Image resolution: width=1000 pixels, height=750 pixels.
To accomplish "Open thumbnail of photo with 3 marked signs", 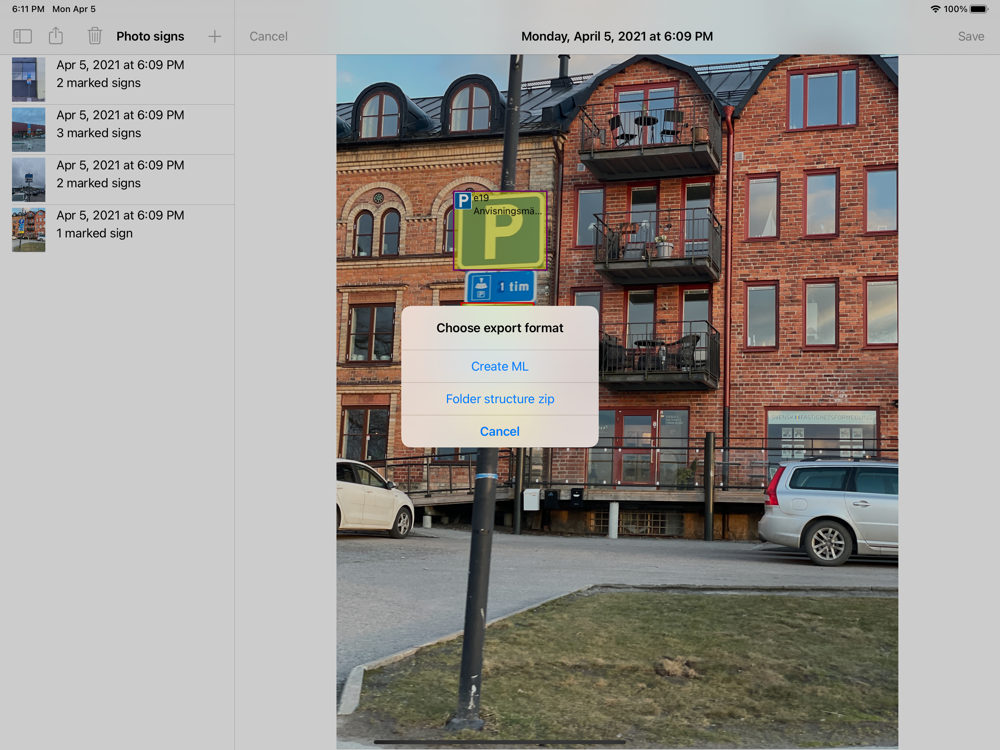I will pyautogui.click(x=29, y=129).
